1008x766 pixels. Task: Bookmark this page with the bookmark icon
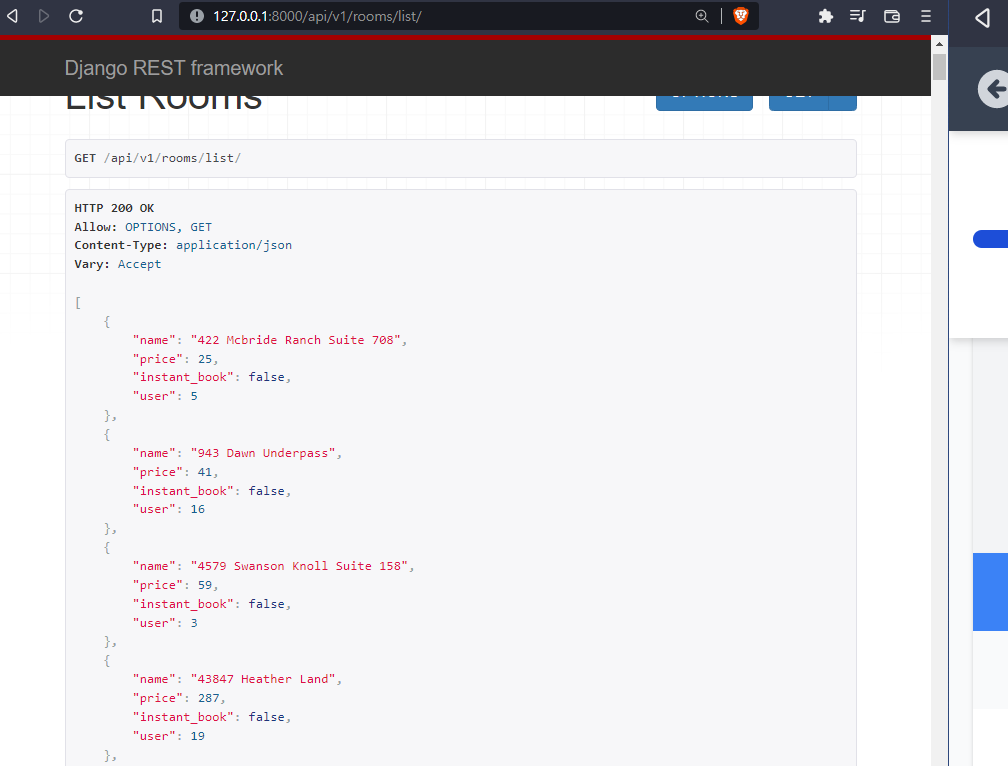click(157, 16)
